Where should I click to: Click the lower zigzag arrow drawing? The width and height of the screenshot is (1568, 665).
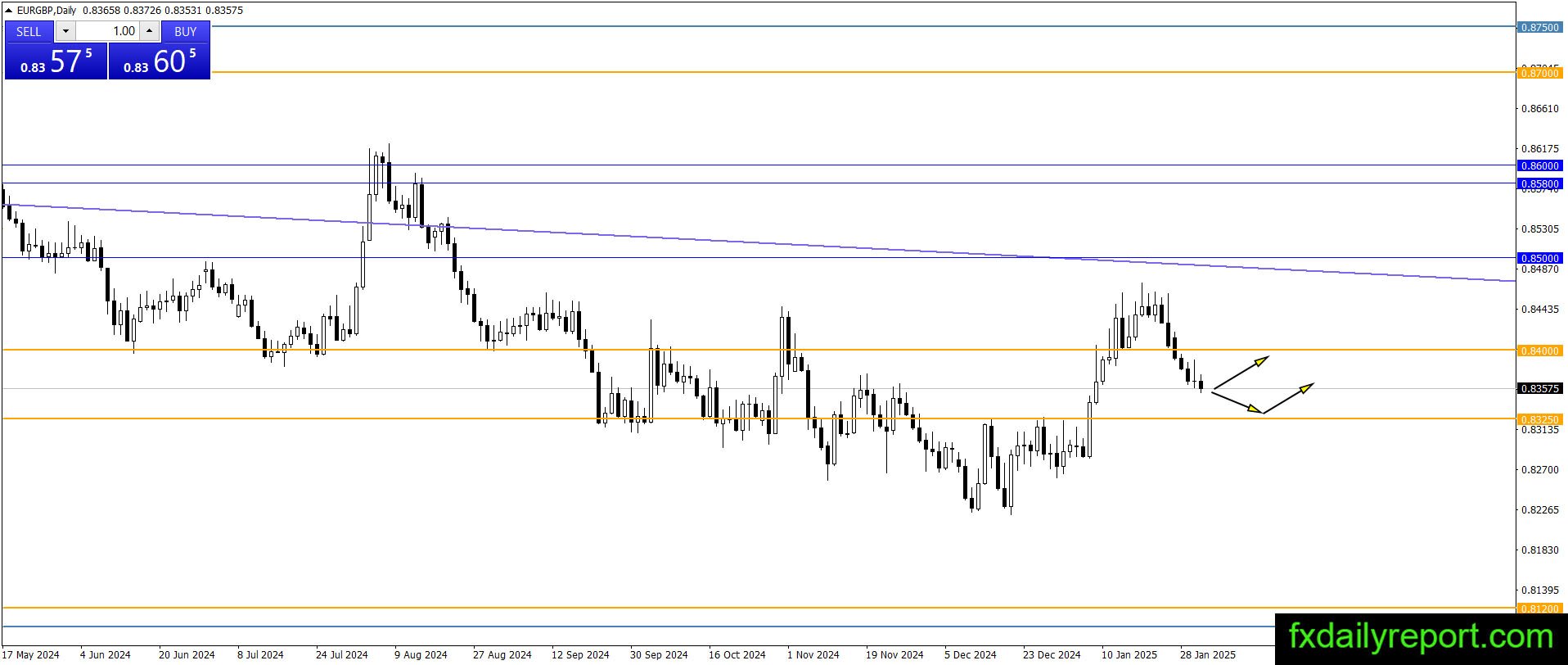click(1263, 398)
